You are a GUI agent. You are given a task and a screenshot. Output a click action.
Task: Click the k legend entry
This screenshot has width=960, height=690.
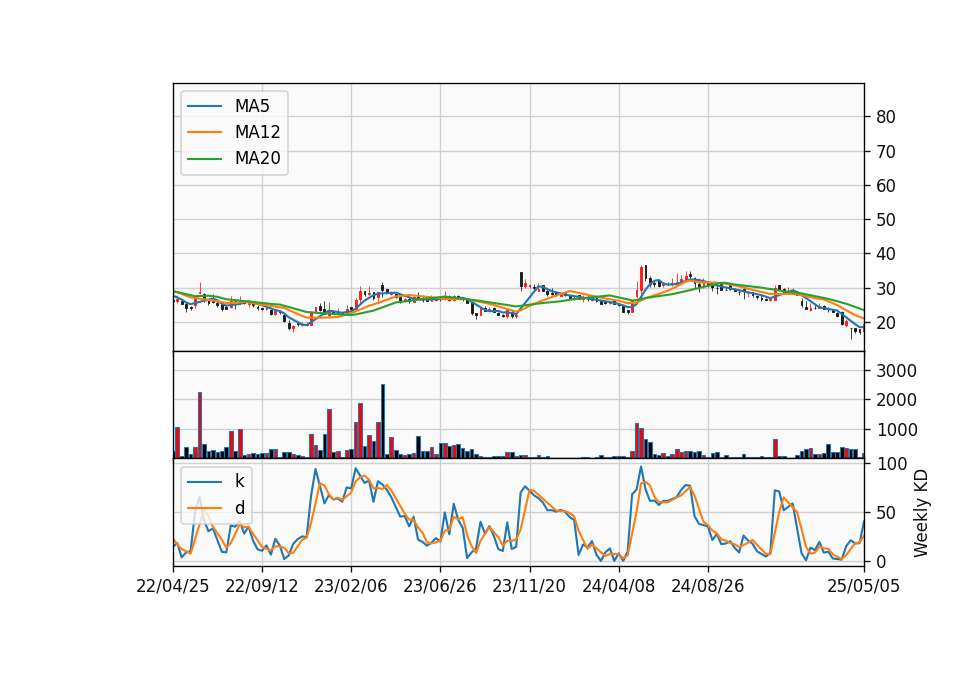click(x=216, y=481)
